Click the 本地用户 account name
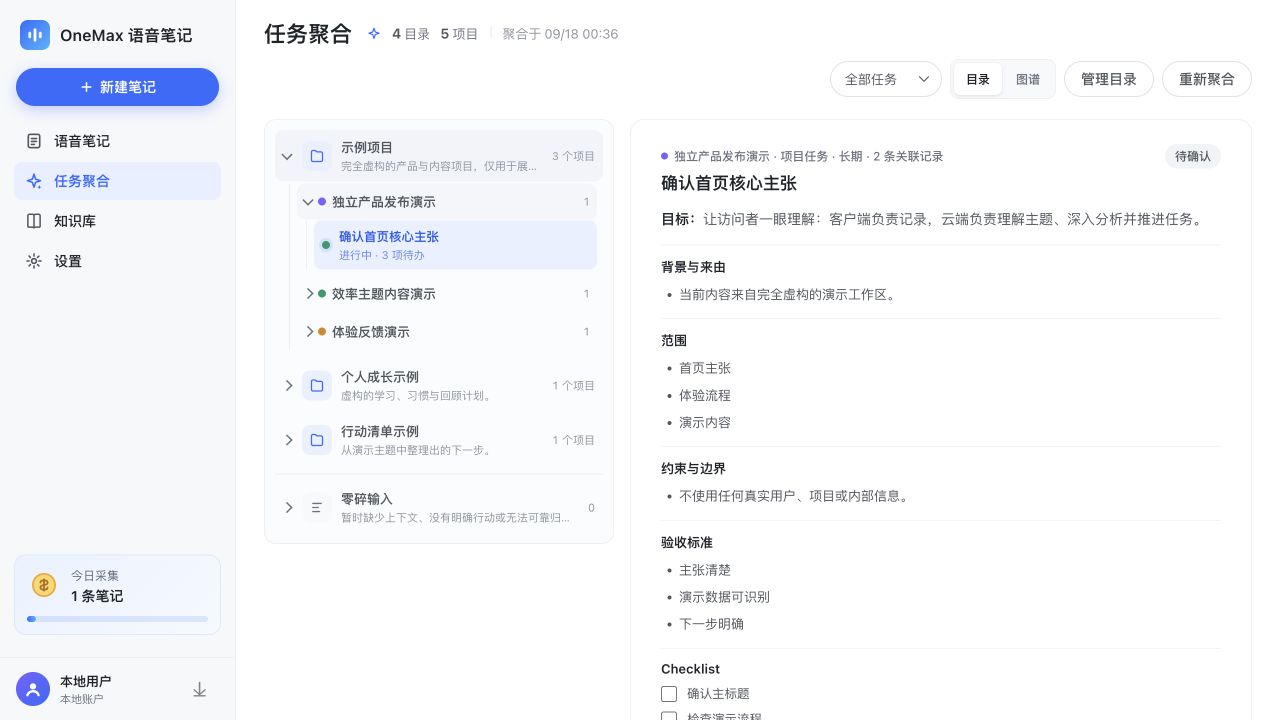 (85, 681)
